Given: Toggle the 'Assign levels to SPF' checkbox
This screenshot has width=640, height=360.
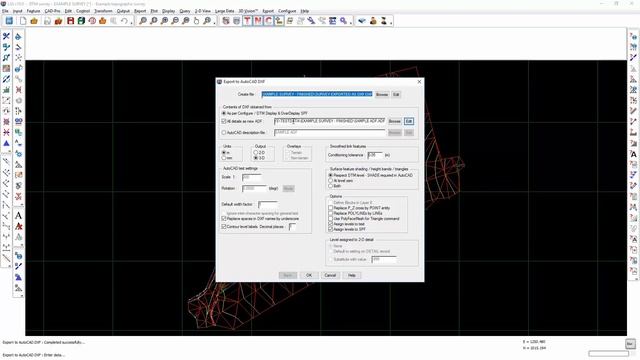Looking at the screenshot, I should [x=331, y=229].
